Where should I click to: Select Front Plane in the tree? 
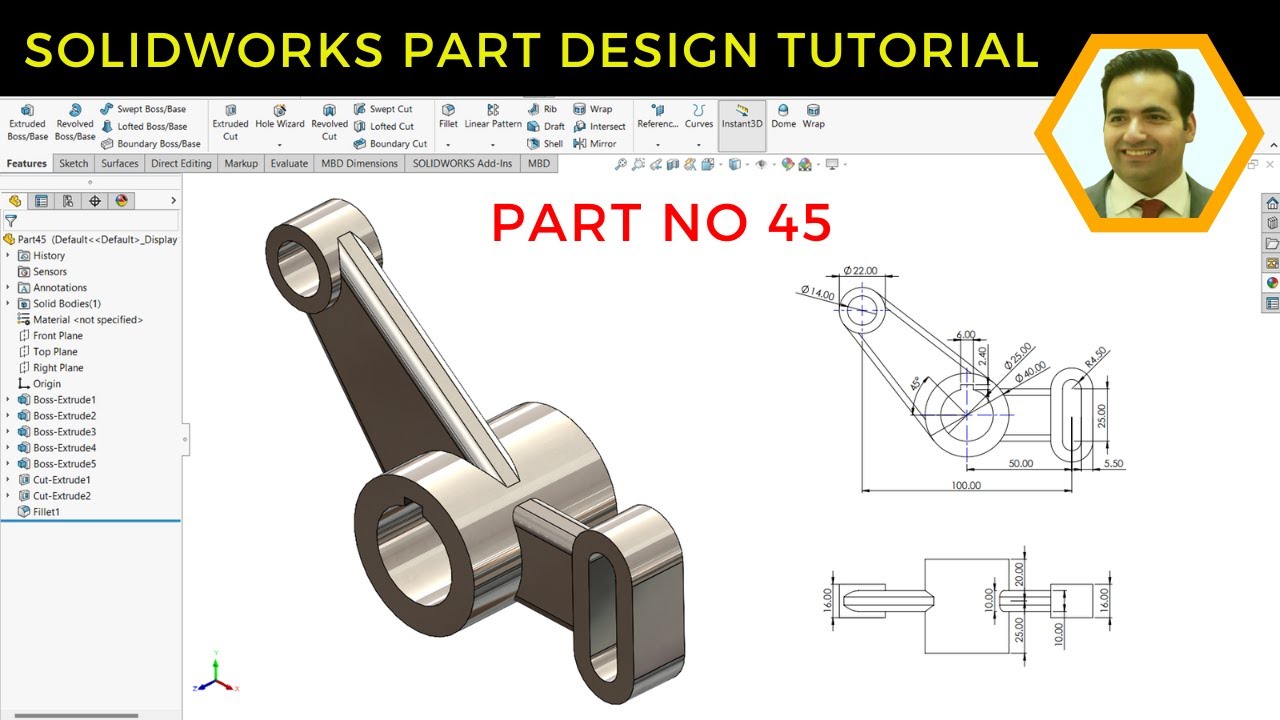coord(50,336)
